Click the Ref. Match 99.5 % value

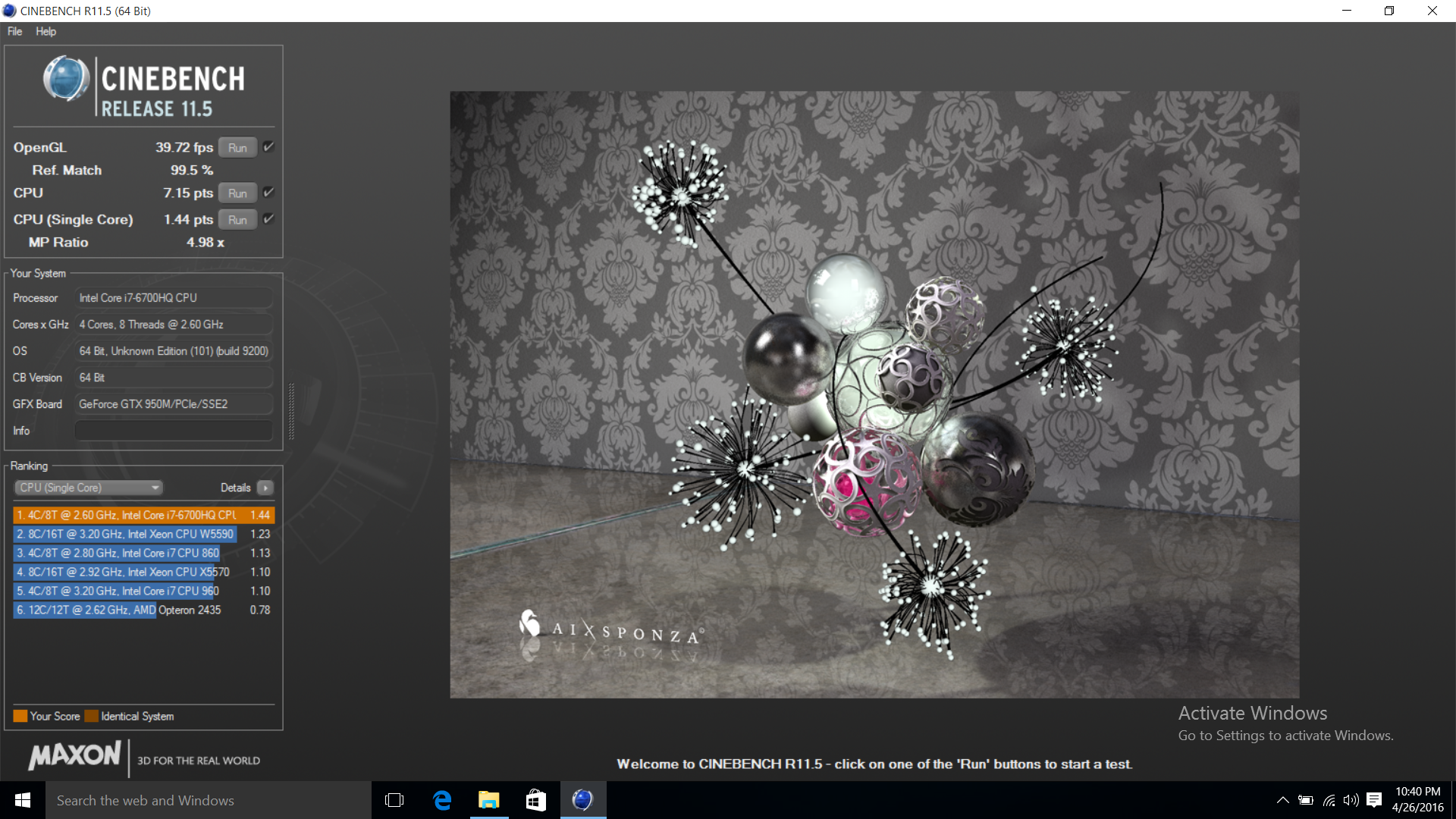click(x=192, y=170)
